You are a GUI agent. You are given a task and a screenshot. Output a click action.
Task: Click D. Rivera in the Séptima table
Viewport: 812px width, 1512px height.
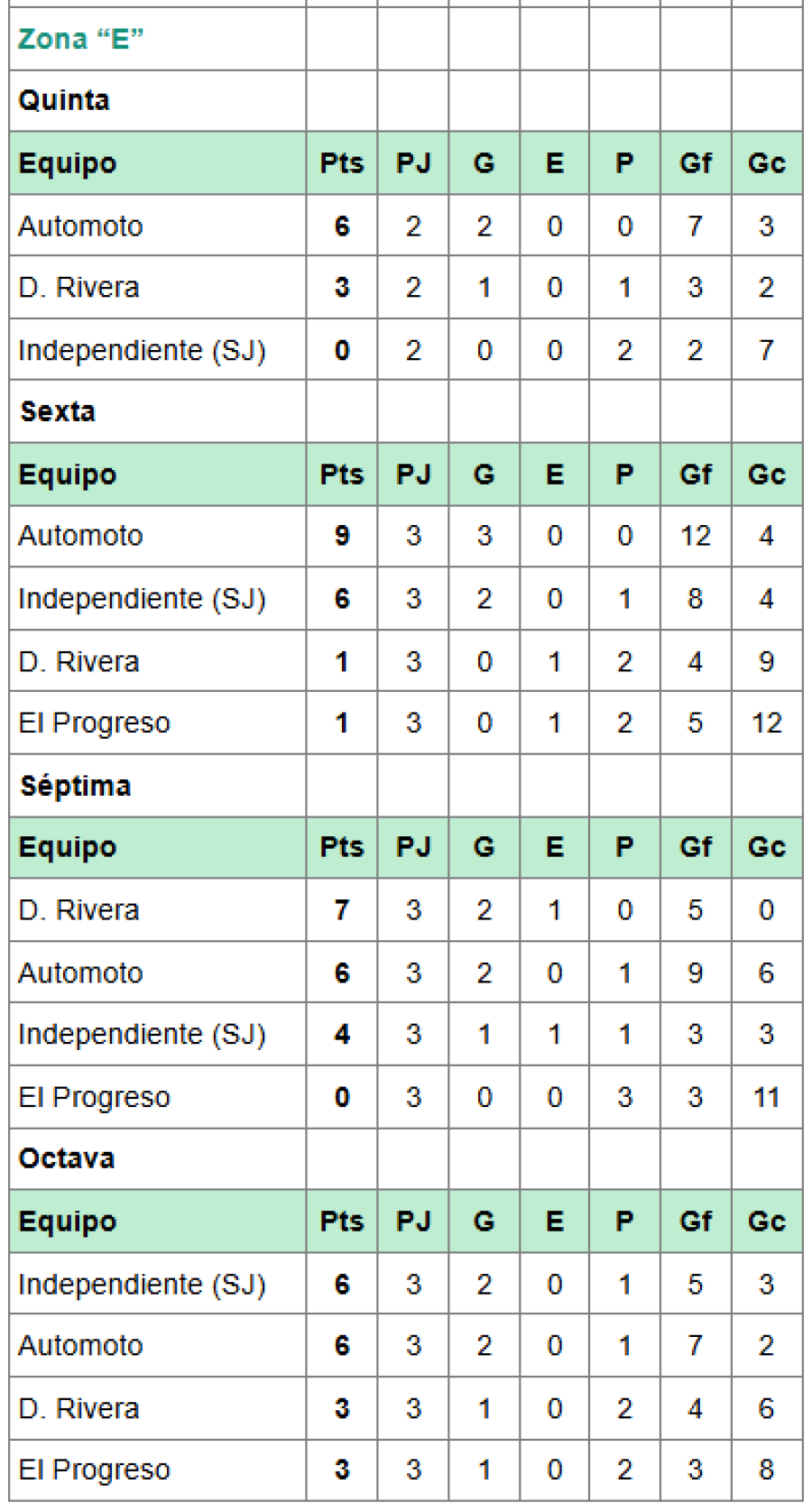(78, 909)
